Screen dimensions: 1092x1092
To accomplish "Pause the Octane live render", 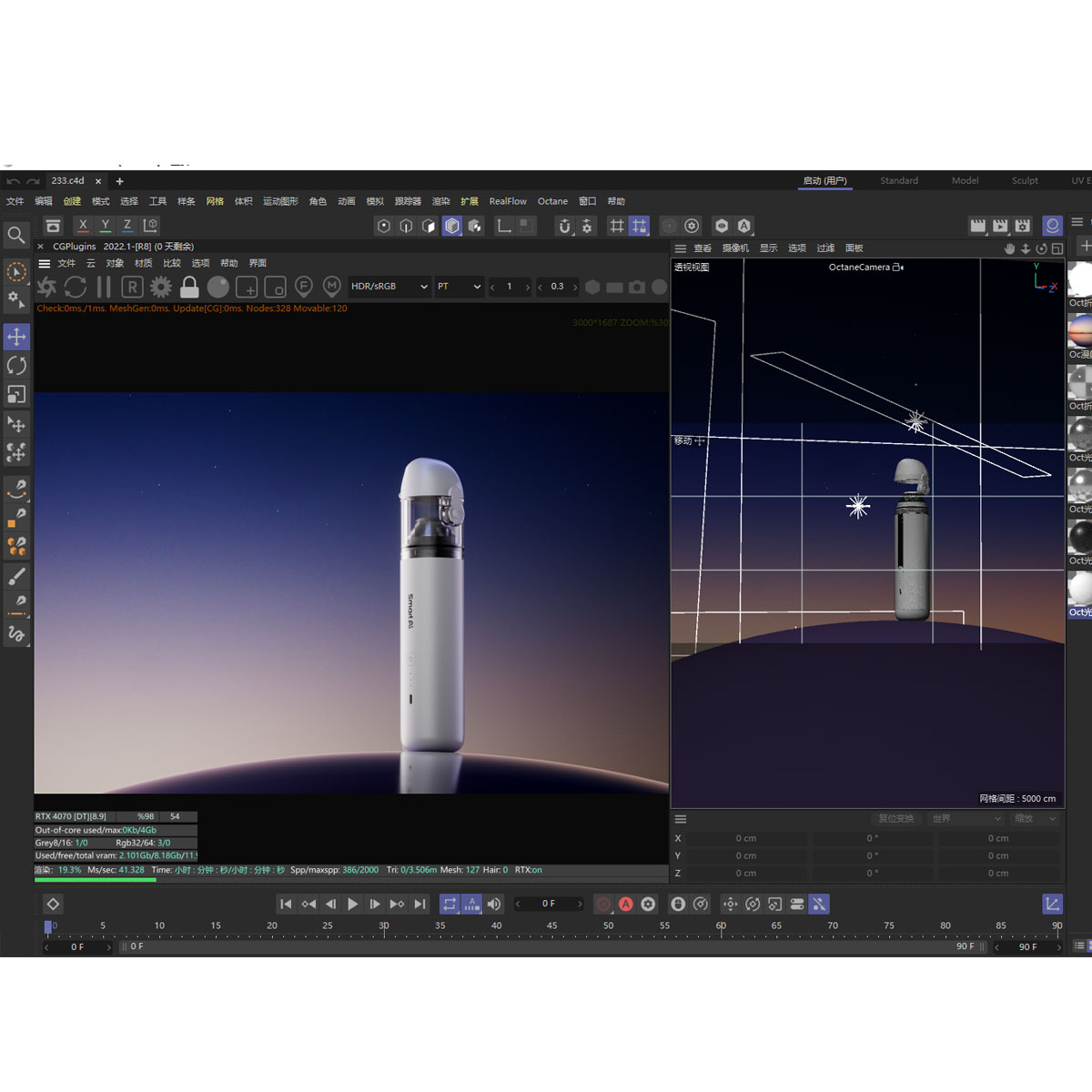I will coord(104,288).
